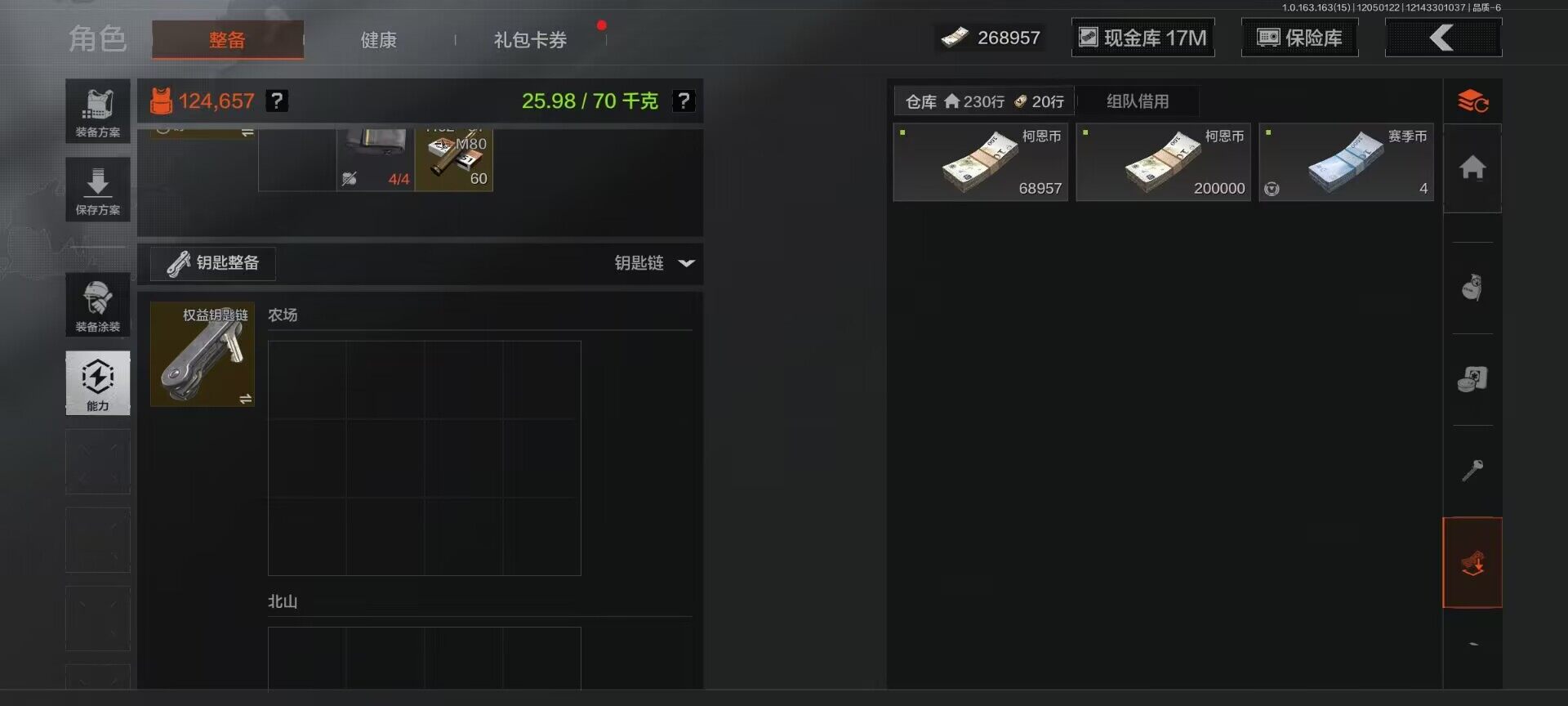
Task: Open the 现金库 17M button
Action: (1143, 38)
